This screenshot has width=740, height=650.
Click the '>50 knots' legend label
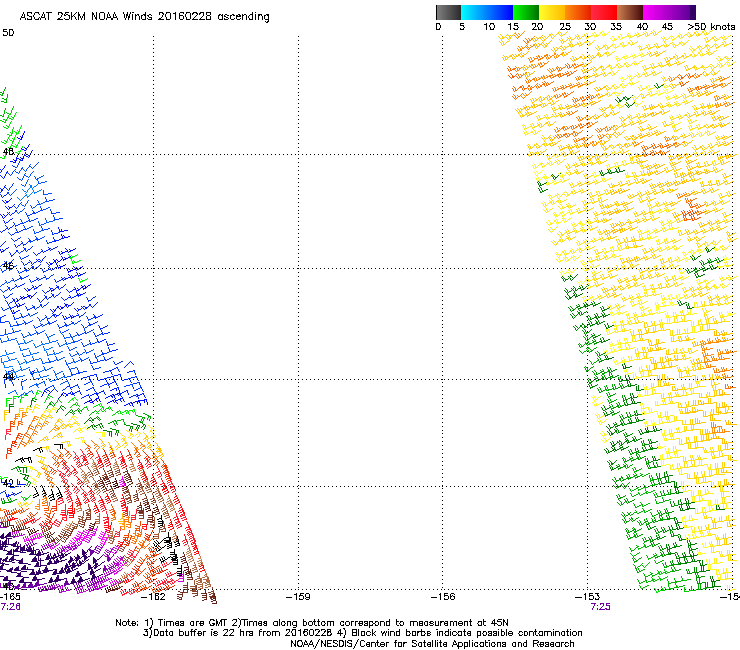point(711,27)
